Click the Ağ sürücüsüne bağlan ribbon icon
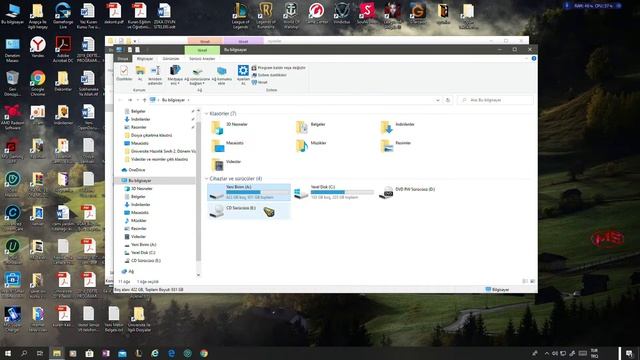The height and width of the screenshot is (360, 640). click(197, 75)
